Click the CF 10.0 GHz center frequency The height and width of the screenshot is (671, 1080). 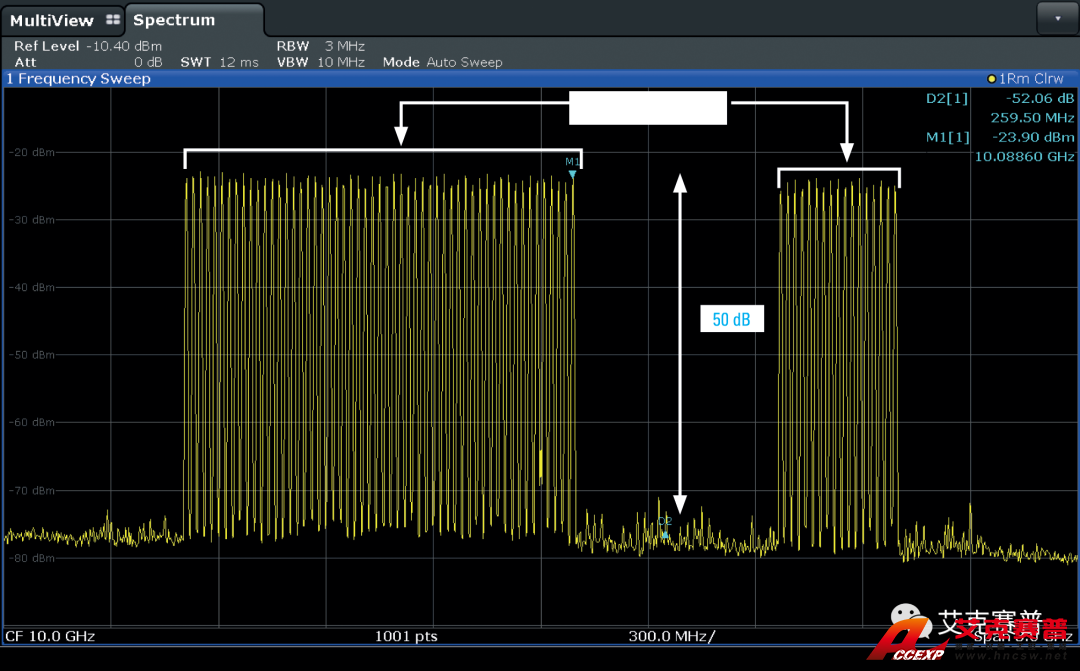pyautogui.click(x=51, y=636)
